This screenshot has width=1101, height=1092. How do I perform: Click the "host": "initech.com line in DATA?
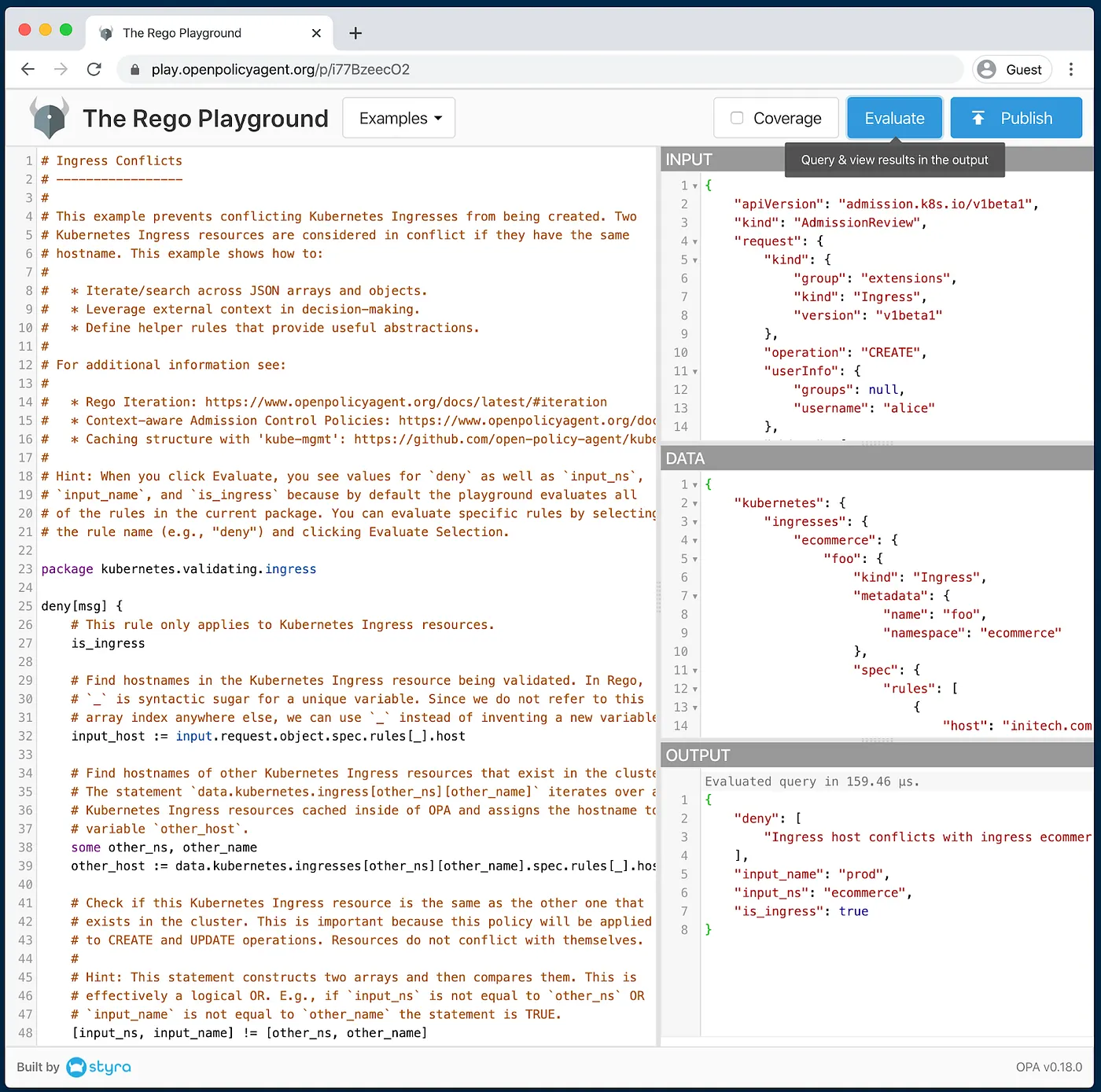1017,726
